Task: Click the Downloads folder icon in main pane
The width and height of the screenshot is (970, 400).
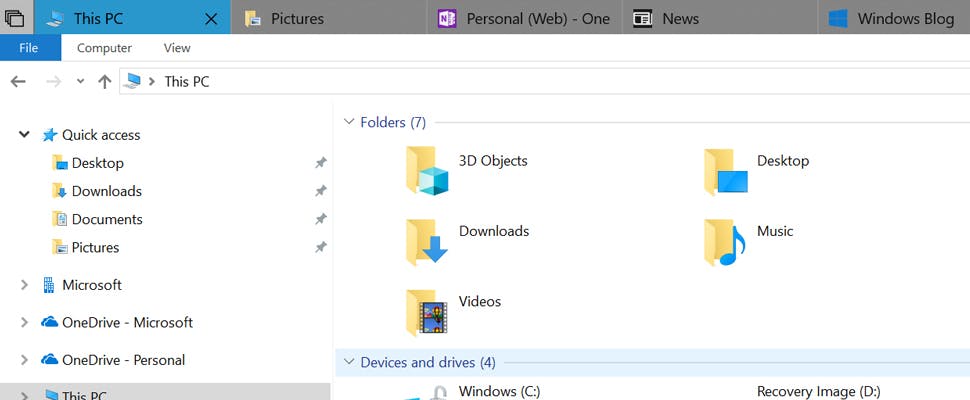Action: [426, 241]
